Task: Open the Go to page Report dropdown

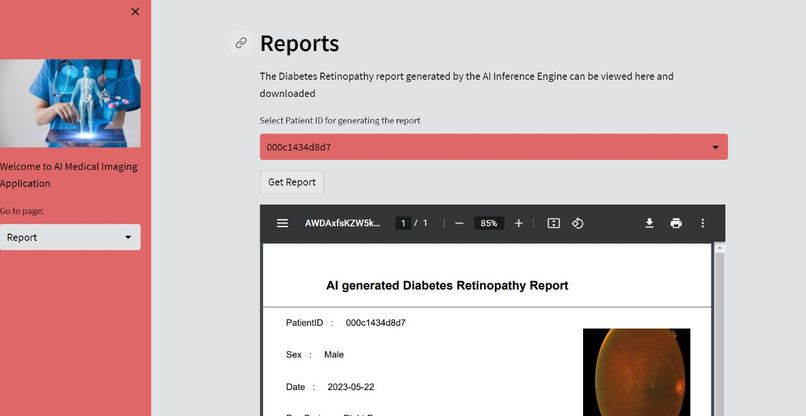Action: point(70,237)
